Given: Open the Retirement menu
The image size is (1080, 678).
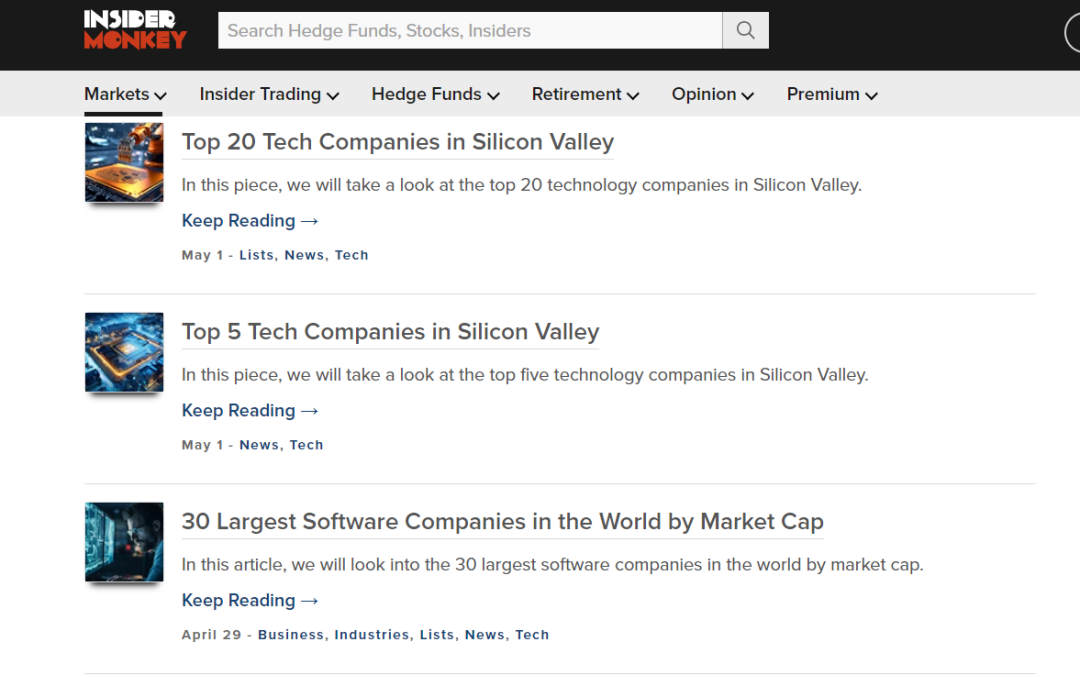Looking at the screenshot, I should (x=585, y=94).
